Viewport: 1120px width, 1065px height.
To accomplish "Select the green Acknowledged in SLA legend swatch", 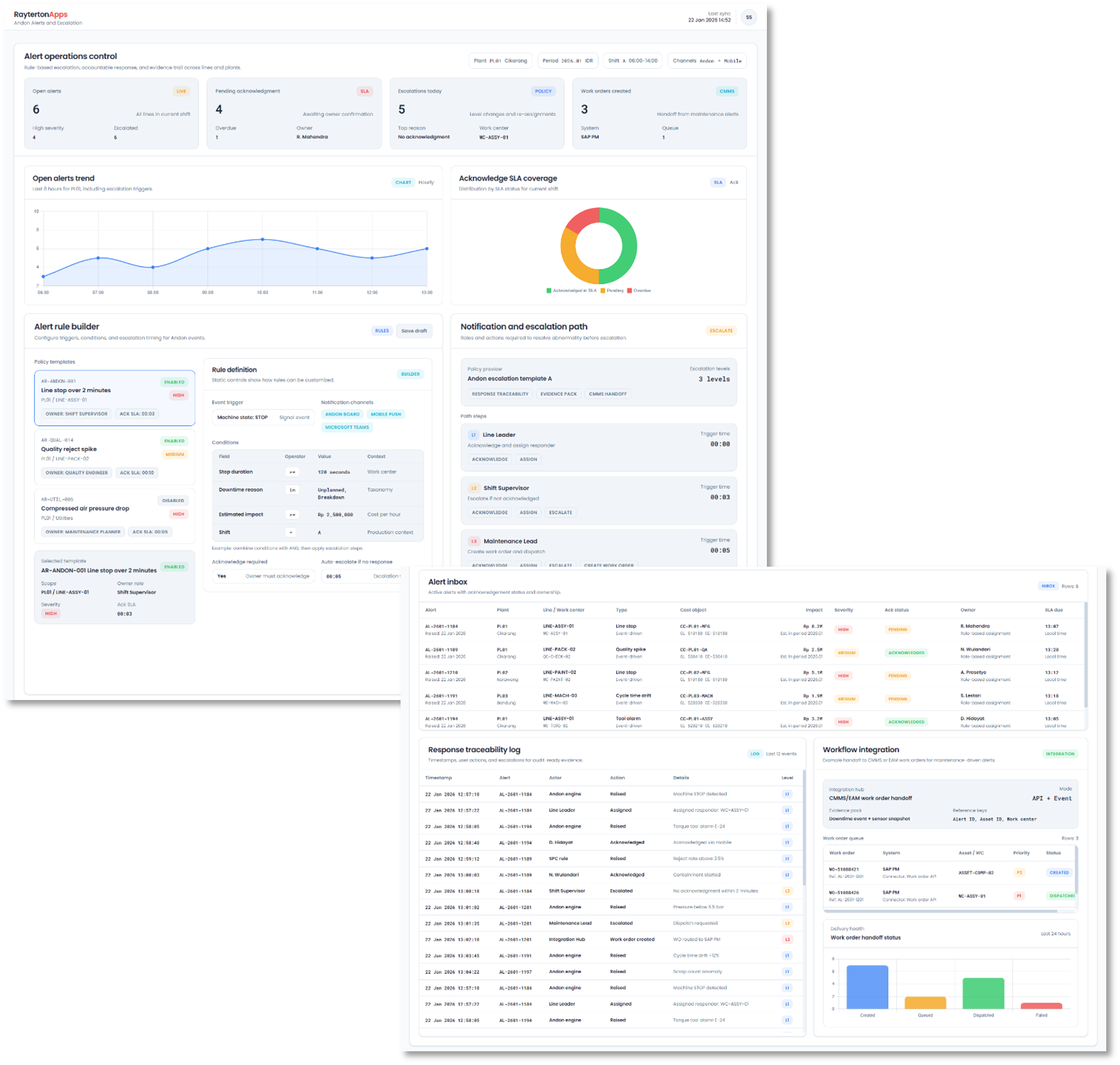I will click(548, 290).
